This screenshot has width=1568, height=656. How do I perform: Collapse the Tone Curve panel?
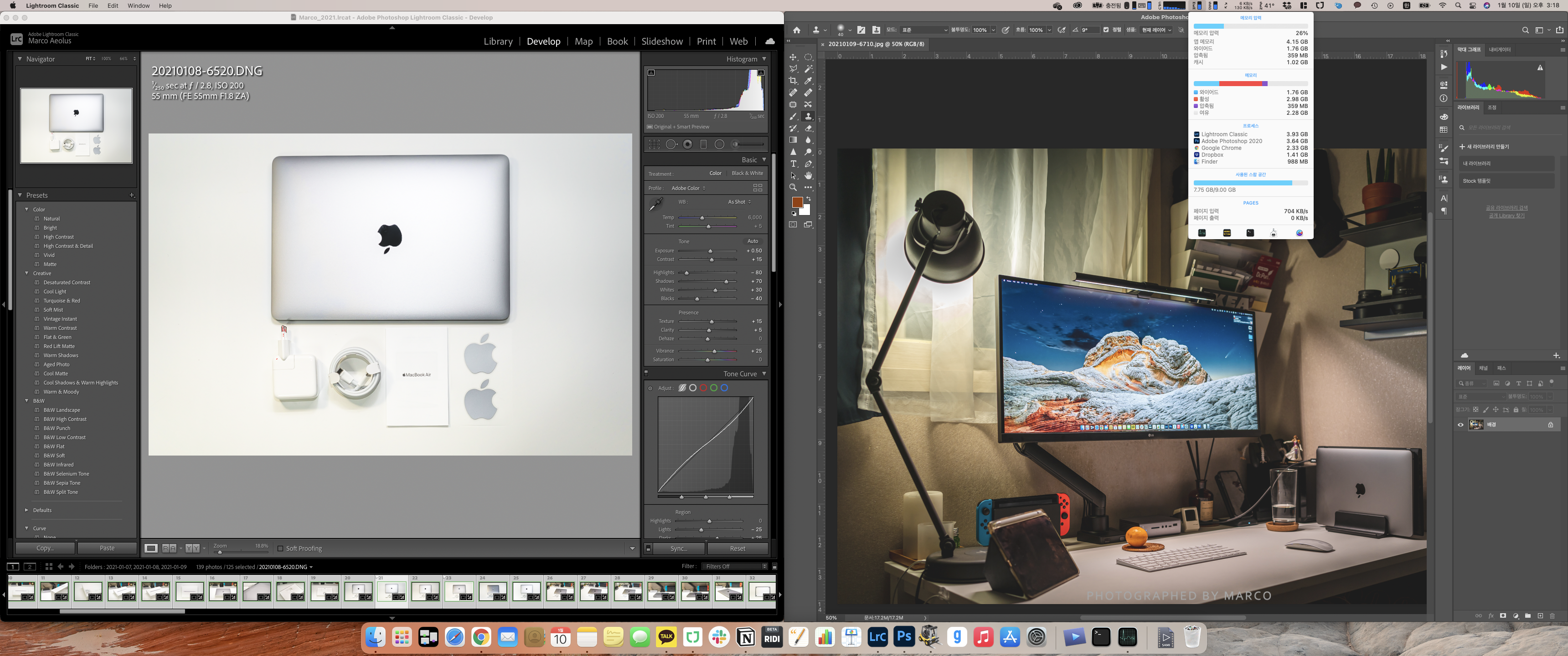click(764, 374)
